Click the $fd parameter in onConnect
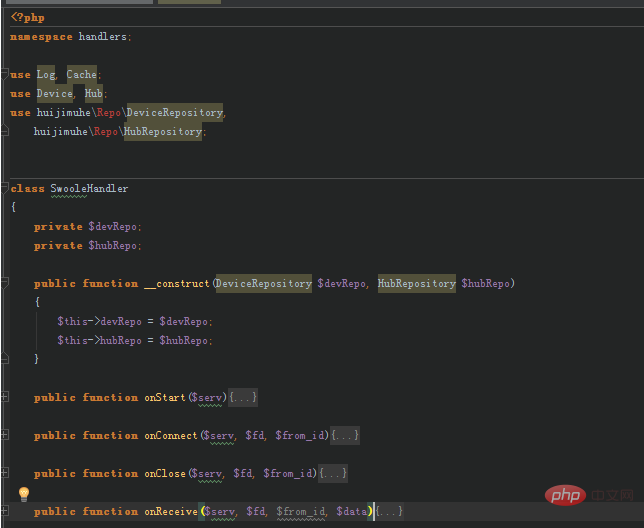 click(x=255, y=435)
